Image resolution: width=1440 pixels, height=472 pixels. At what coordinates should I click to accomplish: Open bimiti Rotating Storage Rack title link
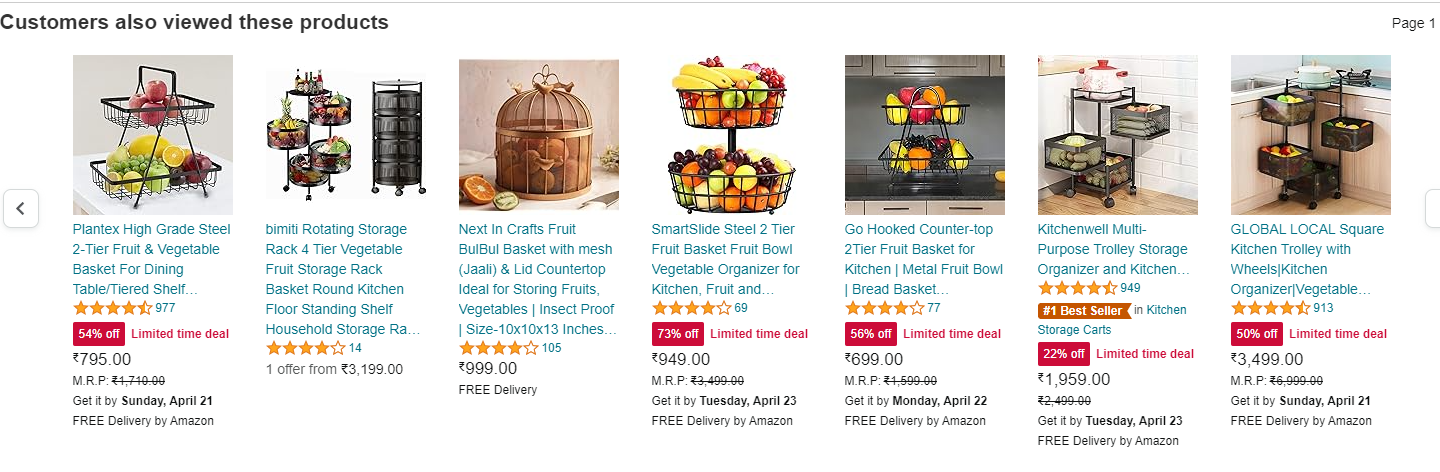click(x=344, y=279)
